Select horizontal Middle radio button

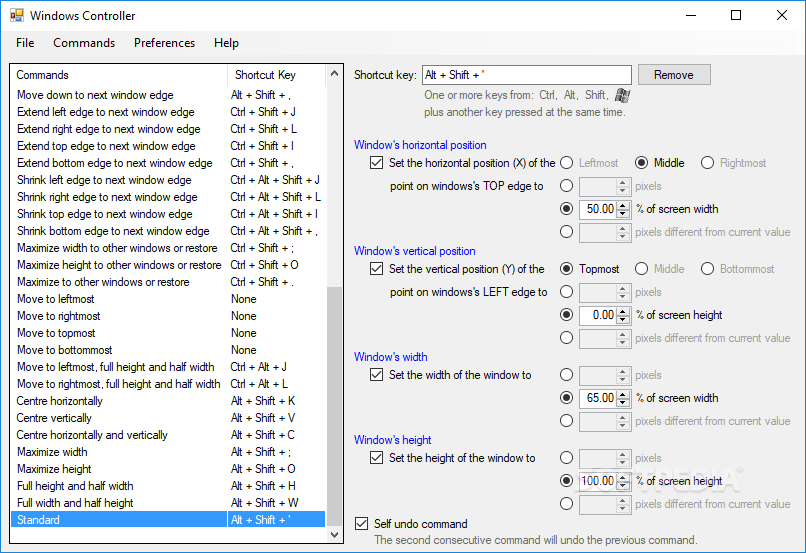642,163
